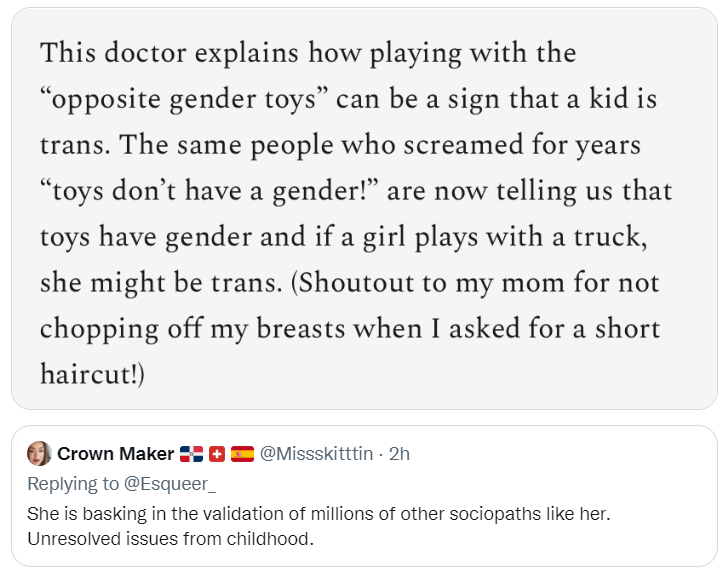
Task: Open the Crown Maker display name
Action: (x=115, y=454)
